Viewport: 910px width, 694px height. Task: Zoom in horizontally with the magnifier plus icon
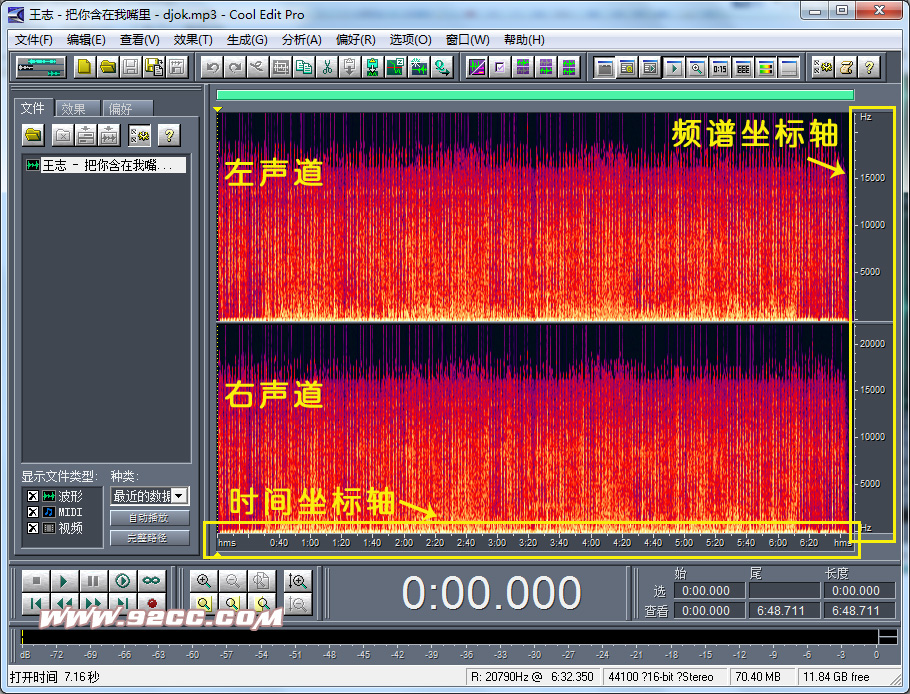point(204,581)
